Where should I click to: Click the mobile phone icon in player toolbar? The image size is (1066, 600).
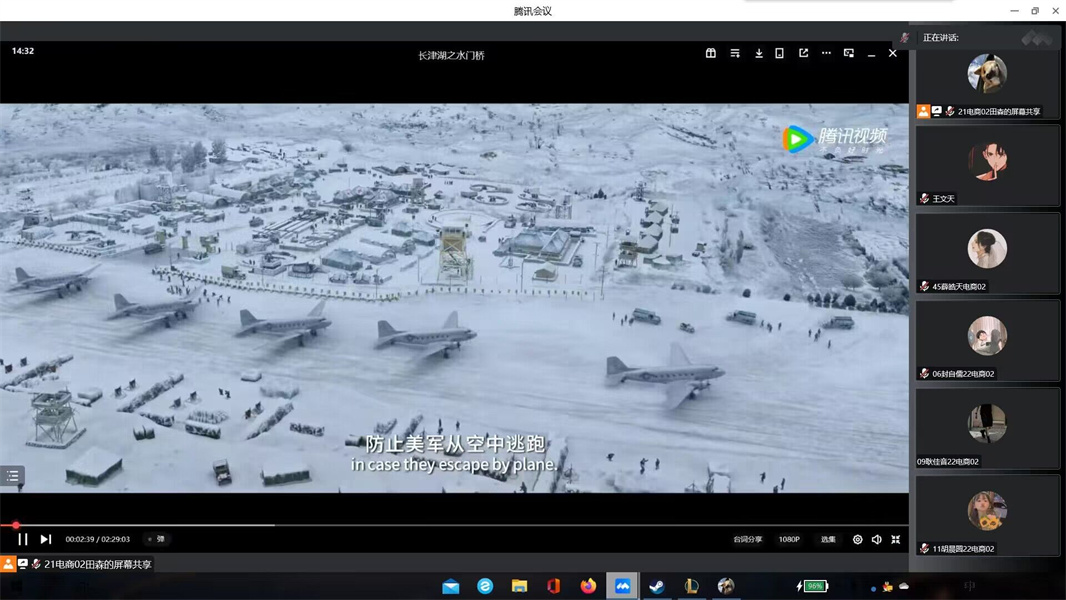pos(780,53)
